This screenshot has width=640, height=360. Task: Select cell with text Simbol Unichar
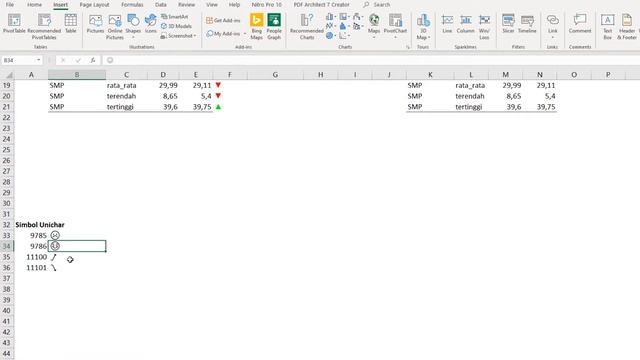click(40, 225)
